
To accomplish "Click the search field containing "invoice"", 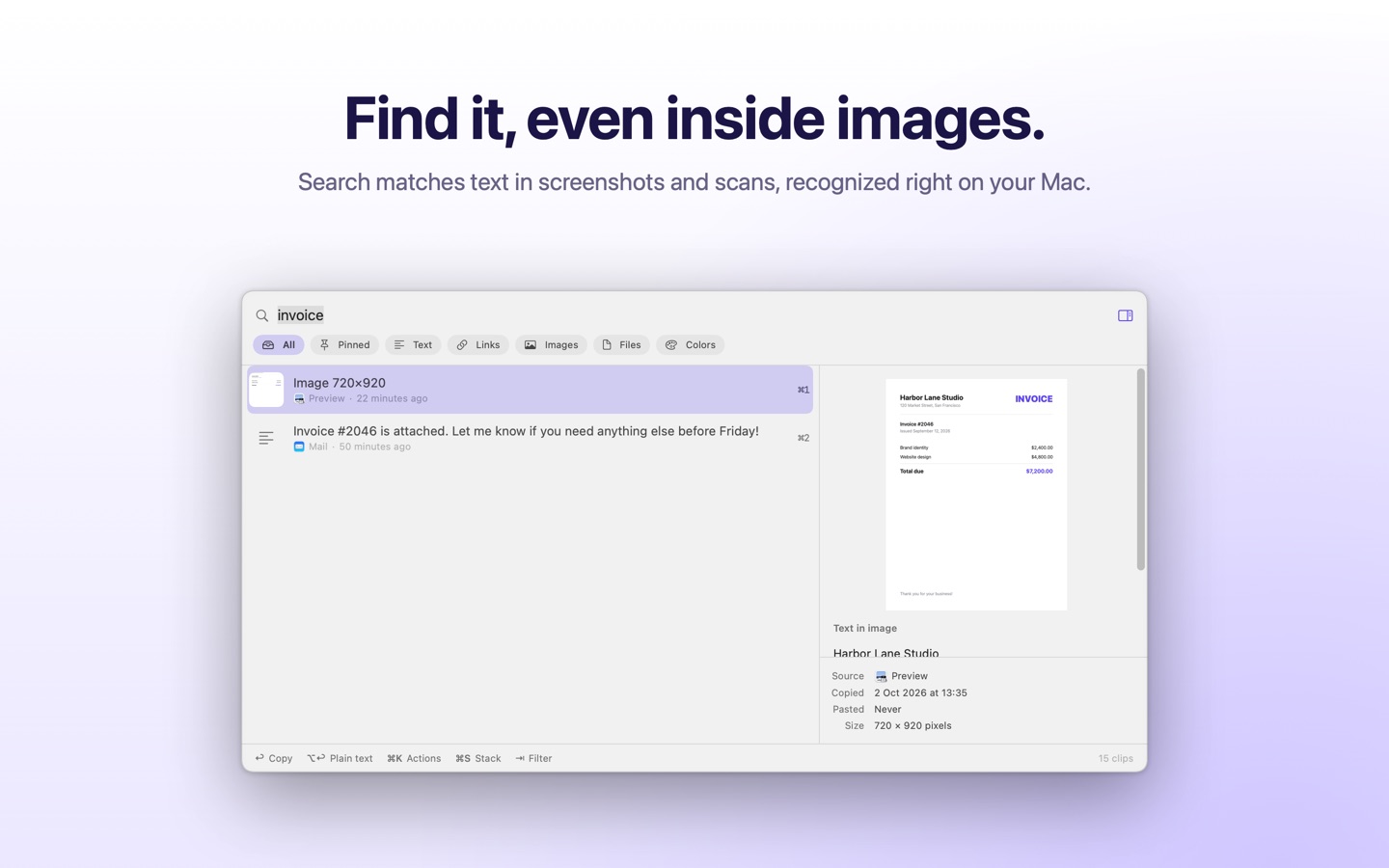I will 690,315.
